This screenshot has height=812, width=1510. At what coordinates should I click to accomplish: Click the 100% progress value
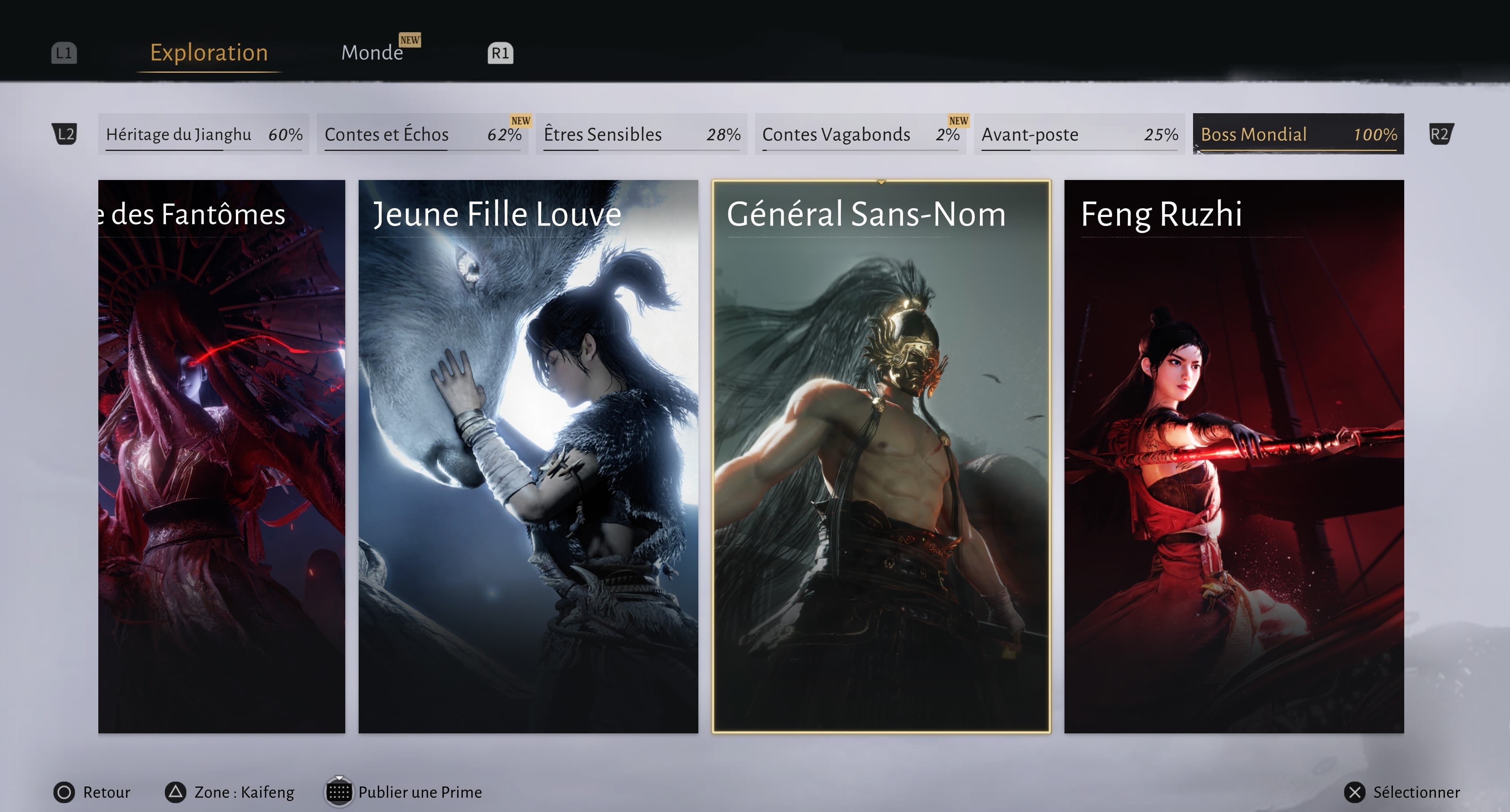1375,135
